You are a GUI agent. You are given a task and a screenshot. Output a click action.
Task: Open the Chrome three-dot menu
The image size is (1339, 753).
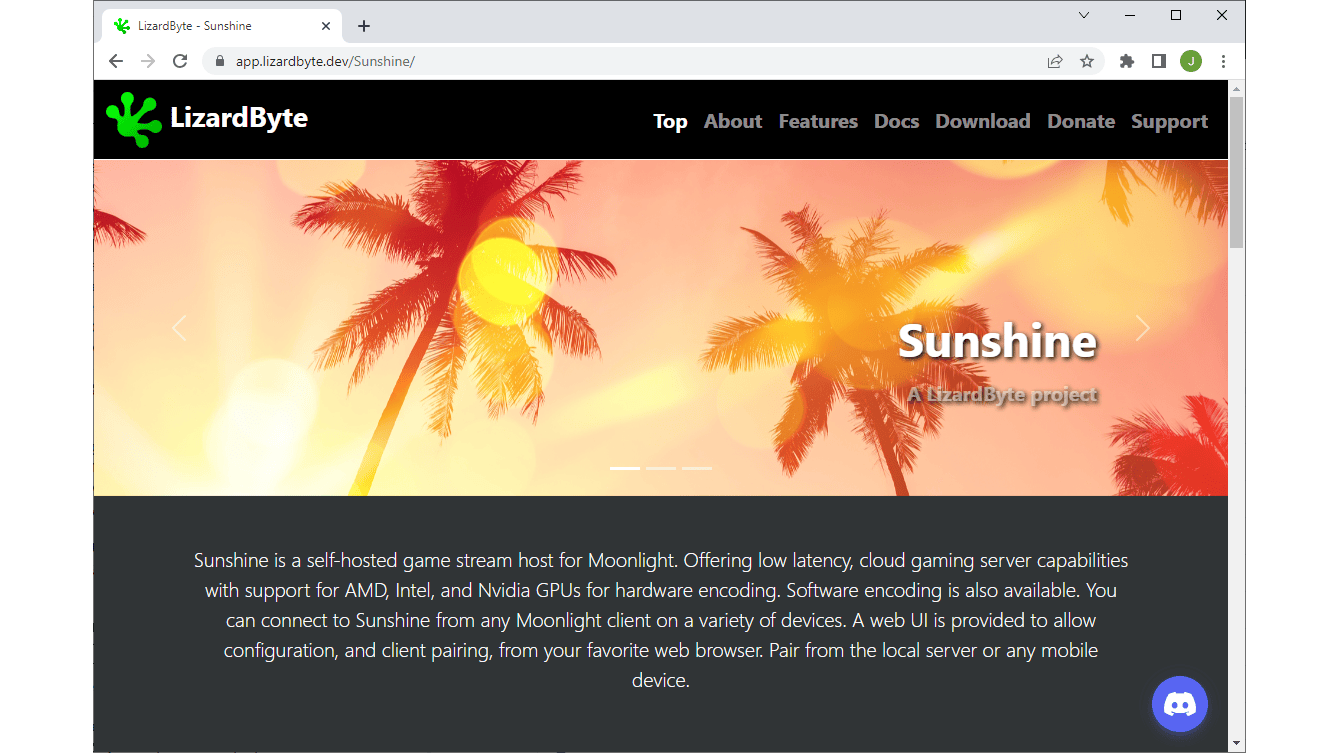click(x=1223, y=61)
